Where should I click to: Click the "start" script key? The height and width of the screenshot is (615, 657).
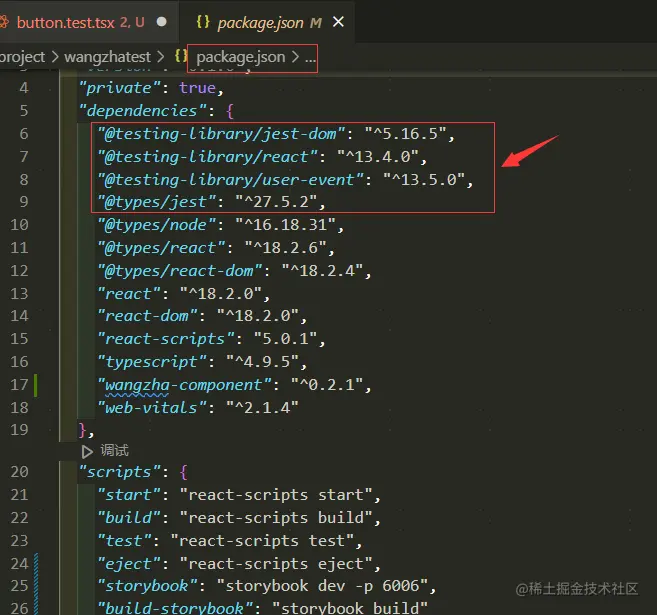click(129, 496)
